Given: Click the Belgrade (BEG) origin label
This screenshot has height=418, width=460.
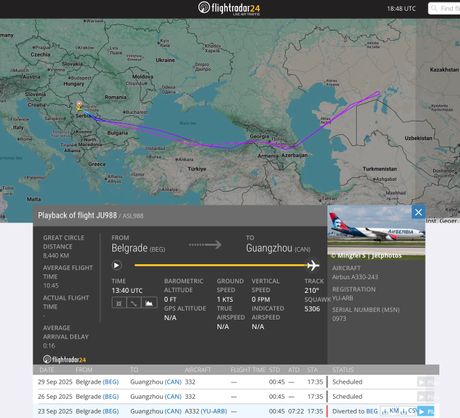Looking at the screenshot, I should [138, 248].
